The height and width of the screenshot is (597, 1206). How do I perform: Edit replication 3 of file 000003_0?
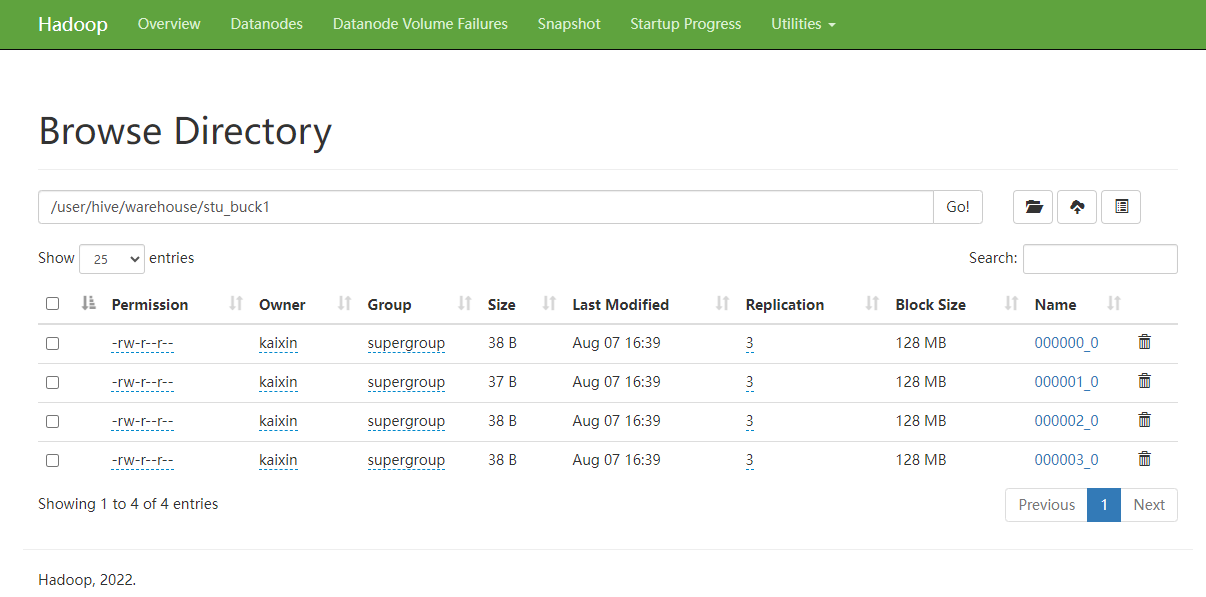click(750, 460)
